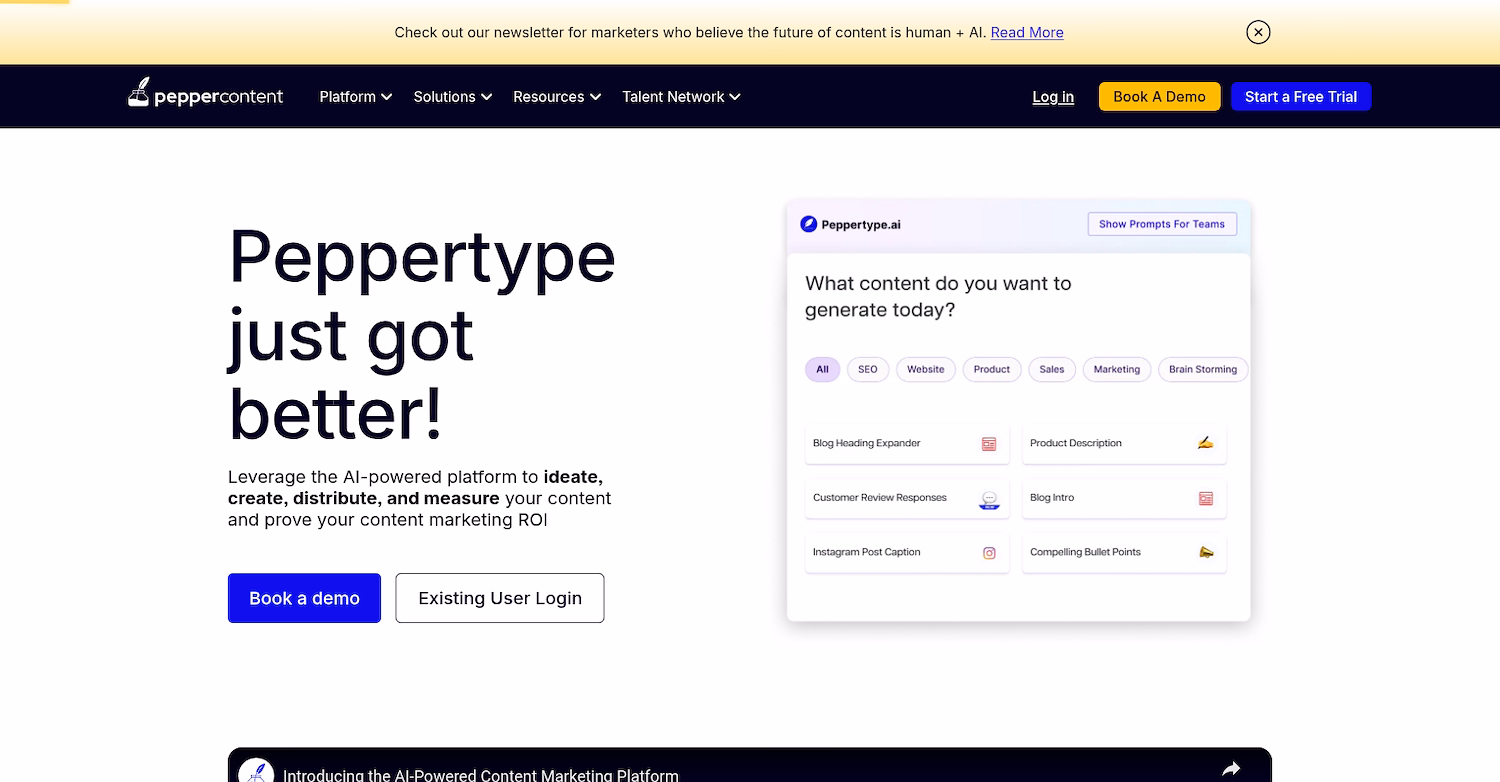Click the Instagram Post Caption icon

[x=989, y=552]
